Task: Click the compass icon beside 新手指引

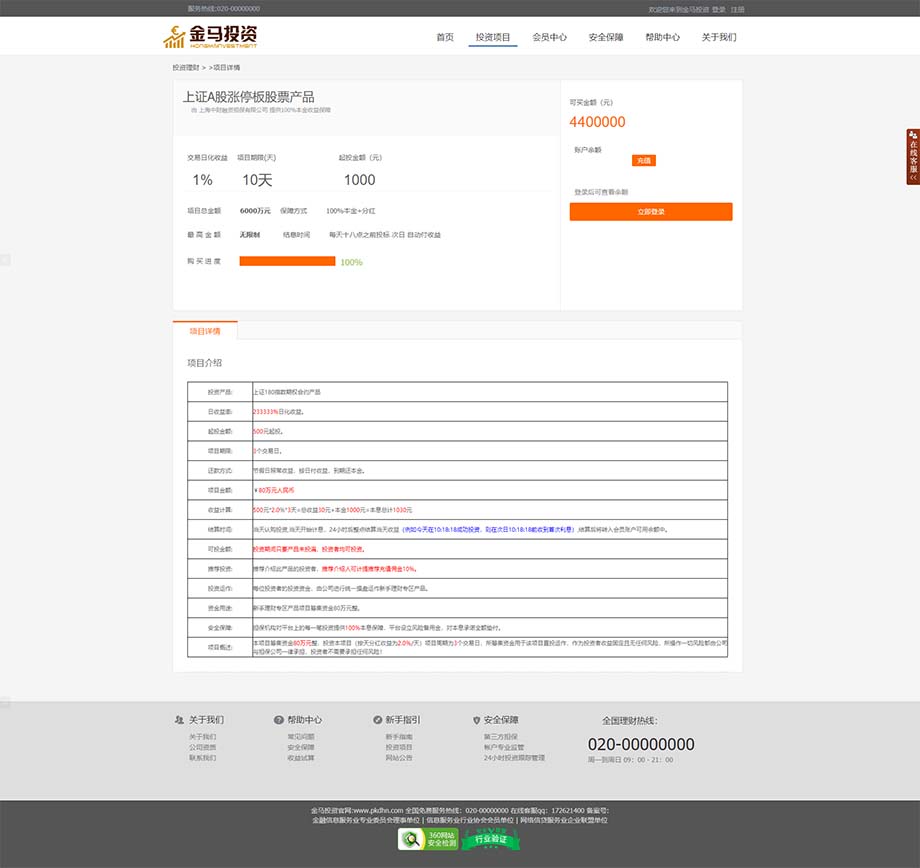Action: coord(377,720)
